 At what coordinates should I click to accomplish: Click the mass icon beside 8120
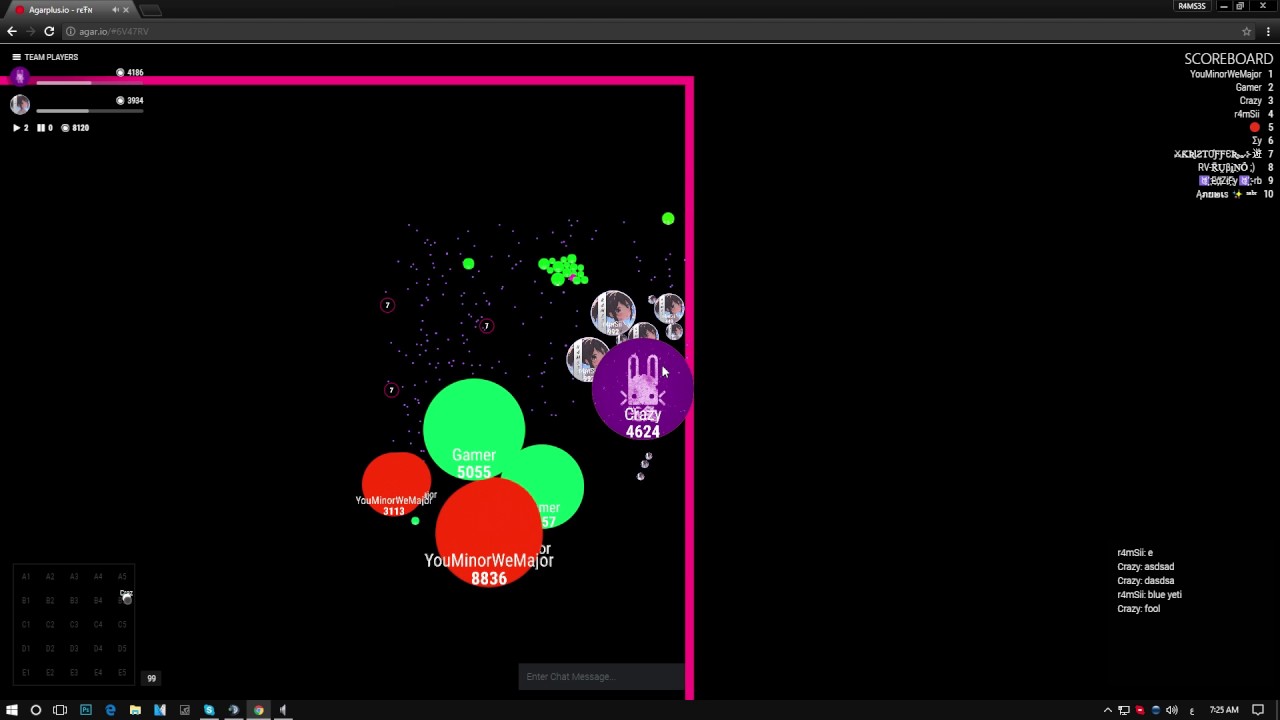tap(65, 128)
